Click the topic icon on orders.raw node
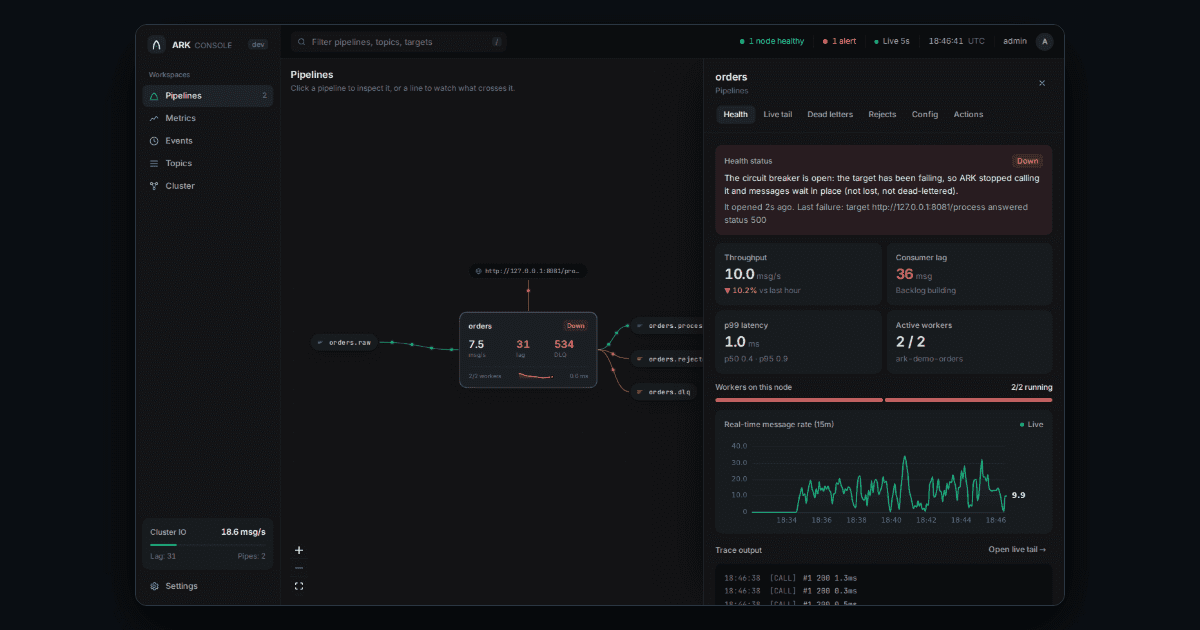 320,342
